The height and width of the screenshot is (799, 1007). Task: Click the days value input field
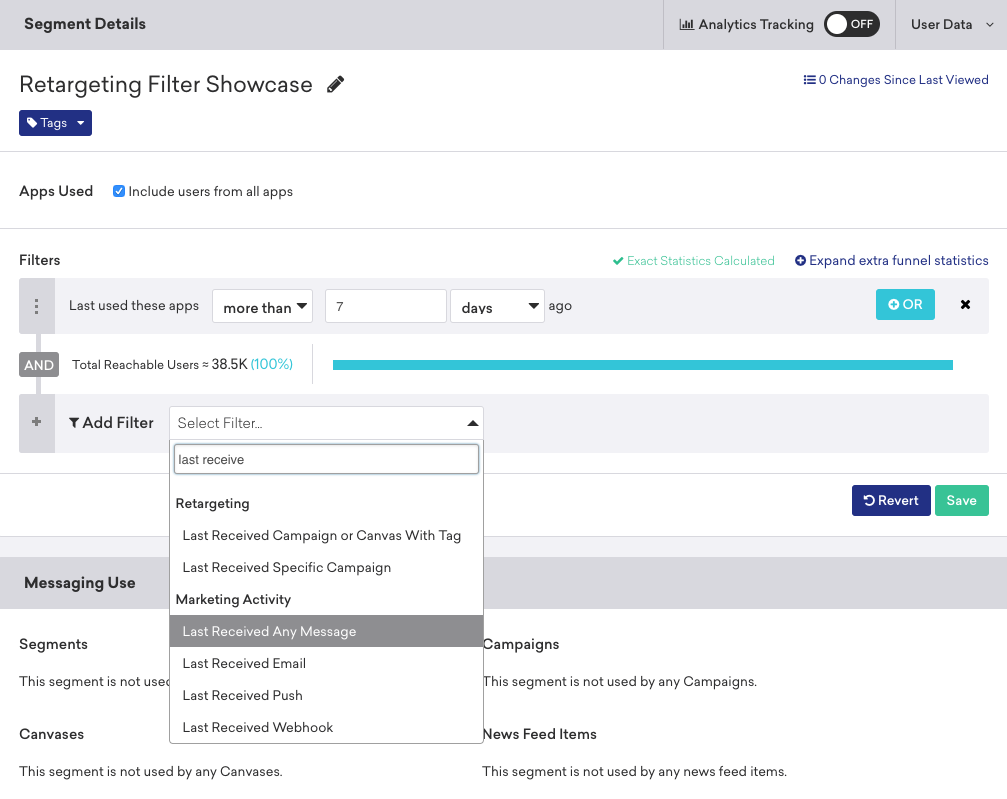coord(385,306)
